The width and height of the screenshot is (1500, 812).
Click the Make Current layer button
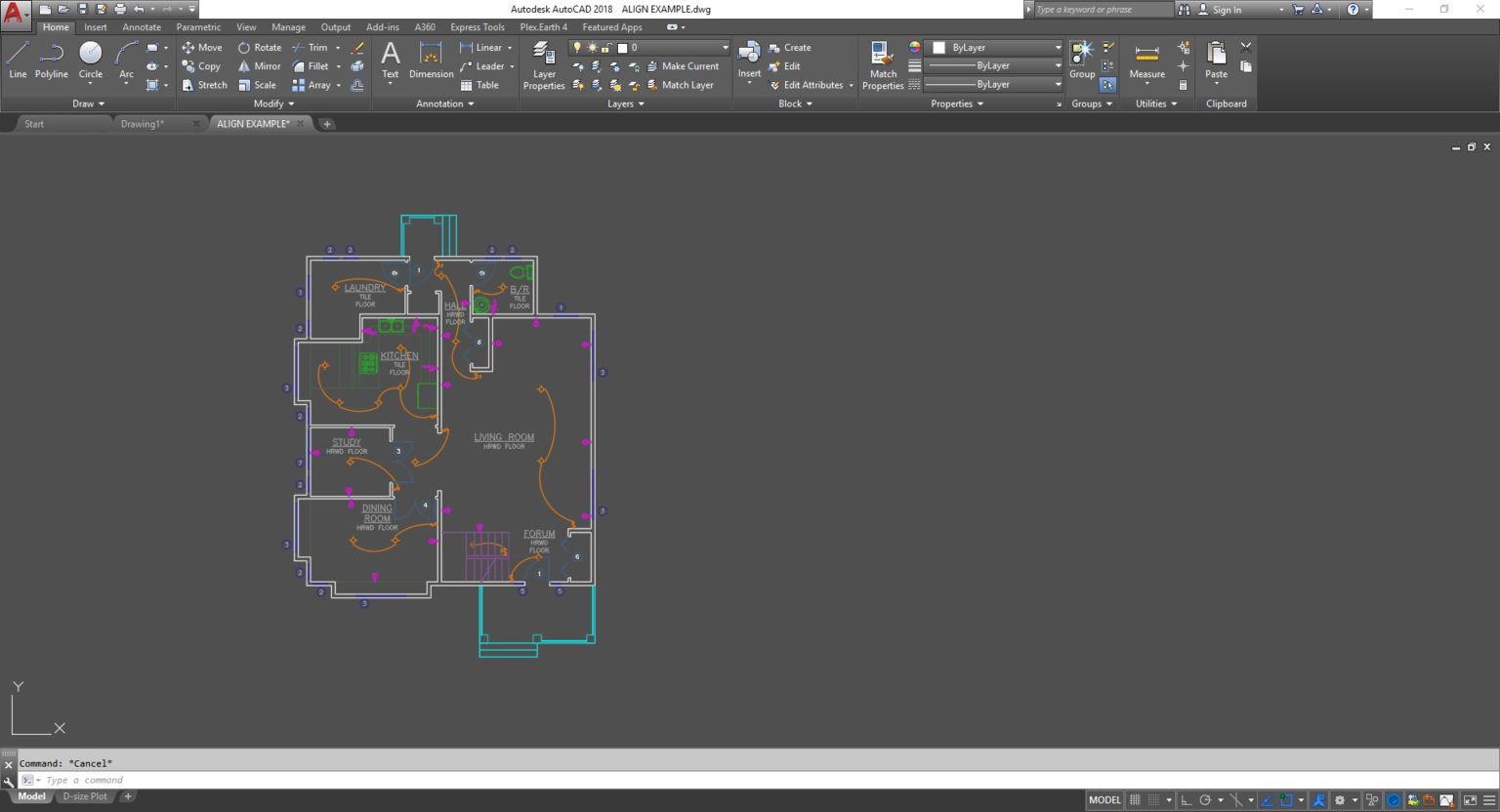[684, 66]
